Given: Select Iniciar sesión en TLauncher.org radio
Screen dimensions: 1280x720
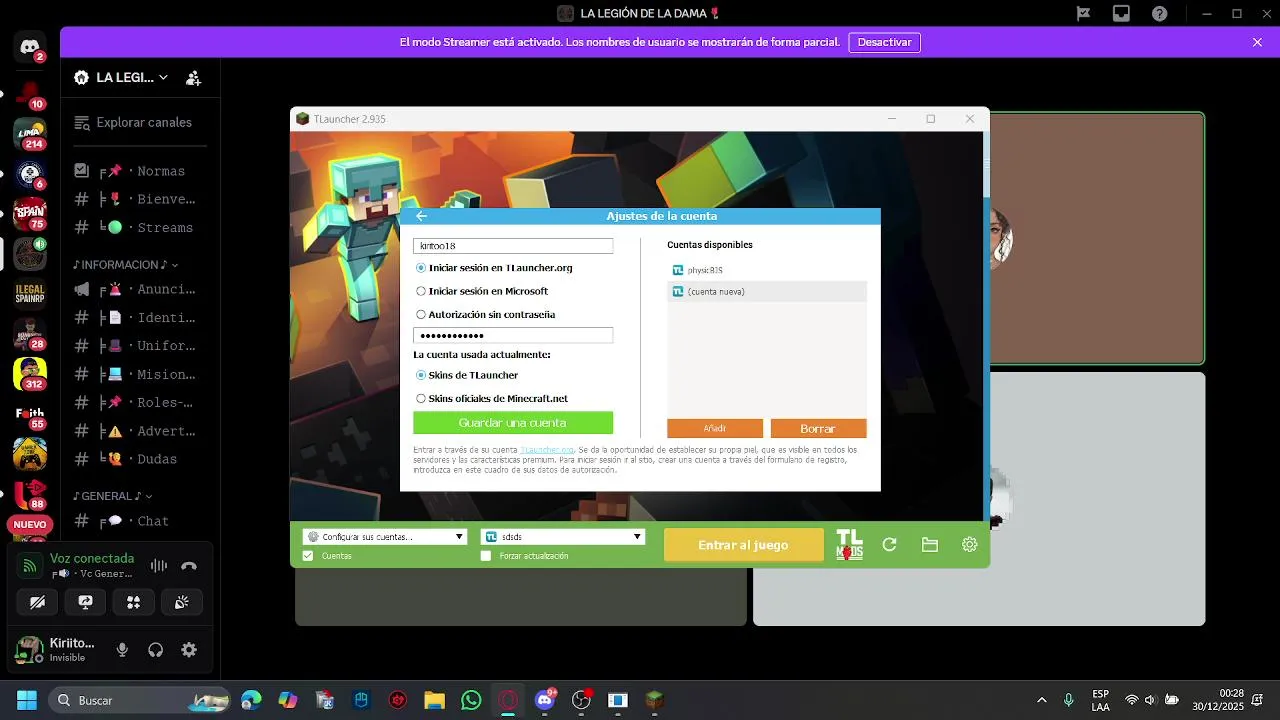Looking at the screenshot, I should [421, 268].
